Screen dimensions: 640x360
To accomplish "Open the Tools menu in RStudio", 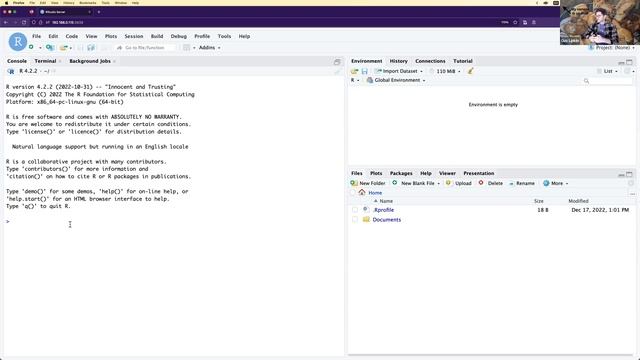I will pos(224,36).
